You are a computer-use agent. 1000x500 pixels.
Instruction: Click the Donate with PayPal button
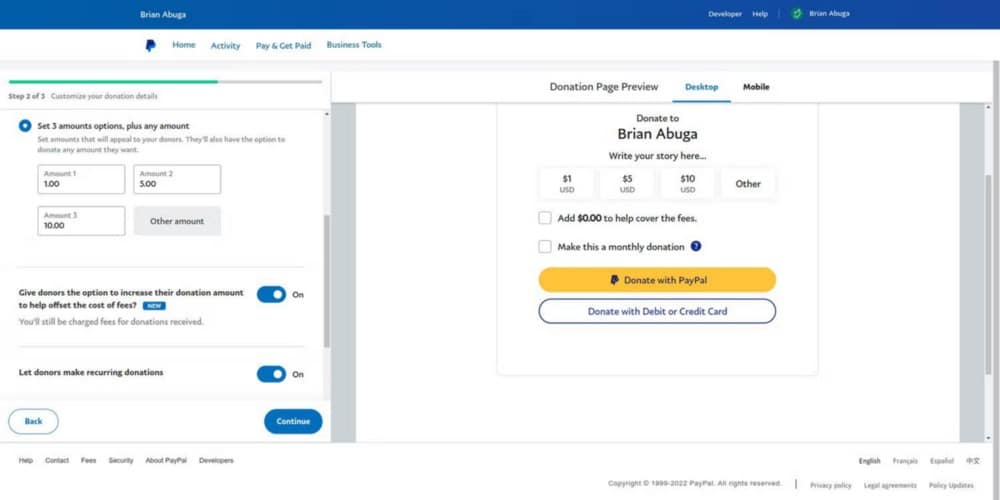click(657, 280)
